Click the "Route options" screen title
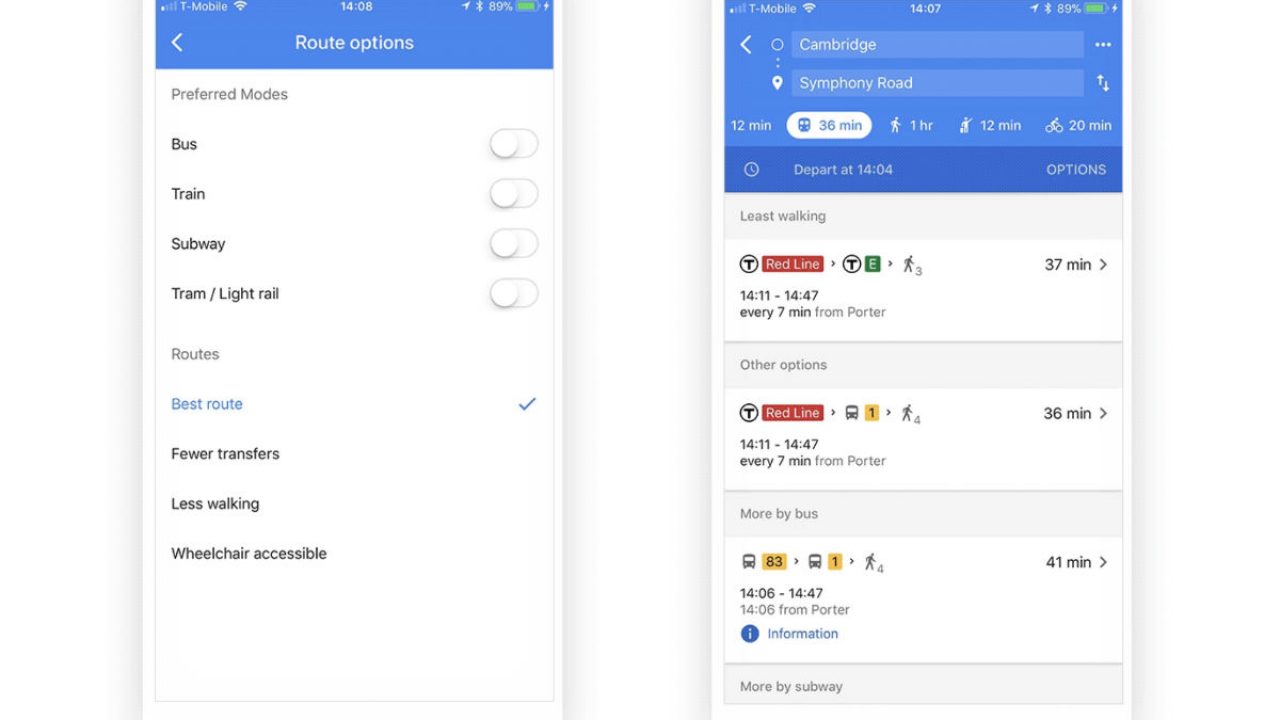 (x=354, y=42)
